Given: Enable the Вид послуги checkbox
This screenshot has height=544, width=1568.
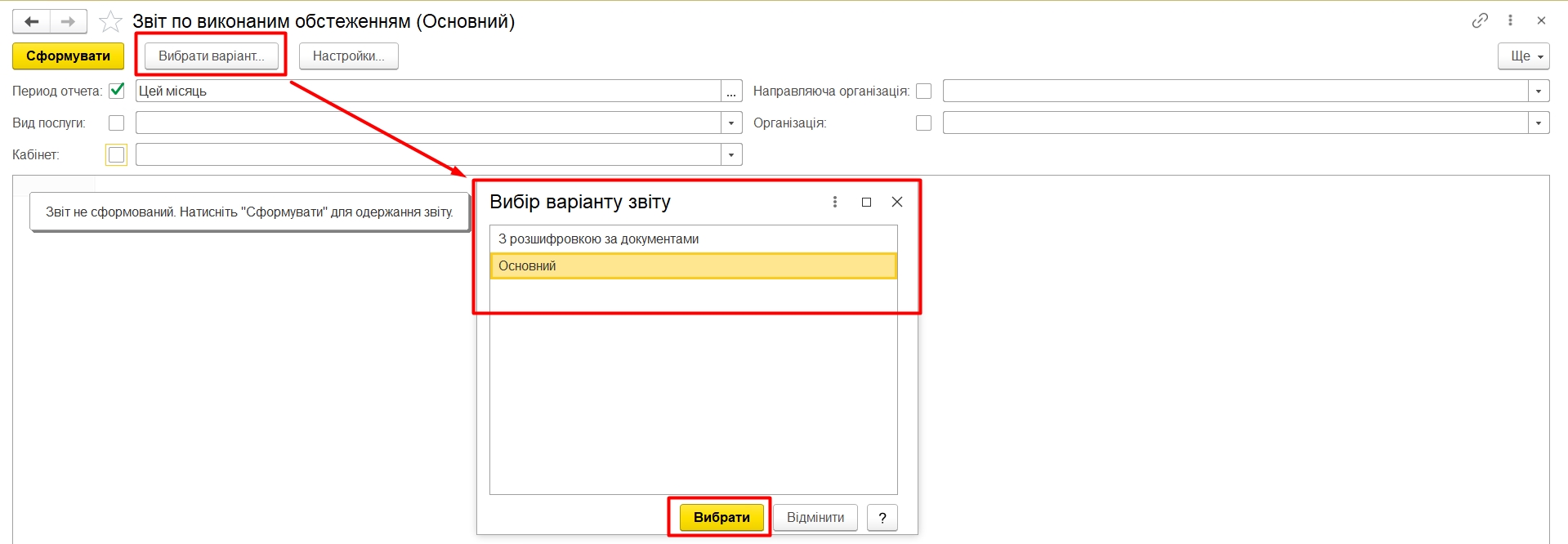Looking at the screenshot, I should (x=117, y=123).
